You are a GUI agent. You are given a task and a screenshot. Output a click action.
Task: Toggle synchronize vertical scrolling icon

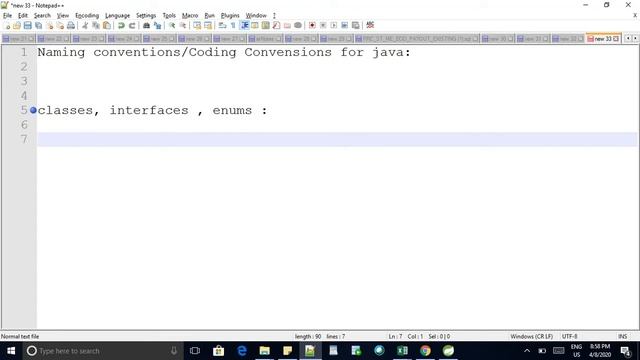[197, 25]
